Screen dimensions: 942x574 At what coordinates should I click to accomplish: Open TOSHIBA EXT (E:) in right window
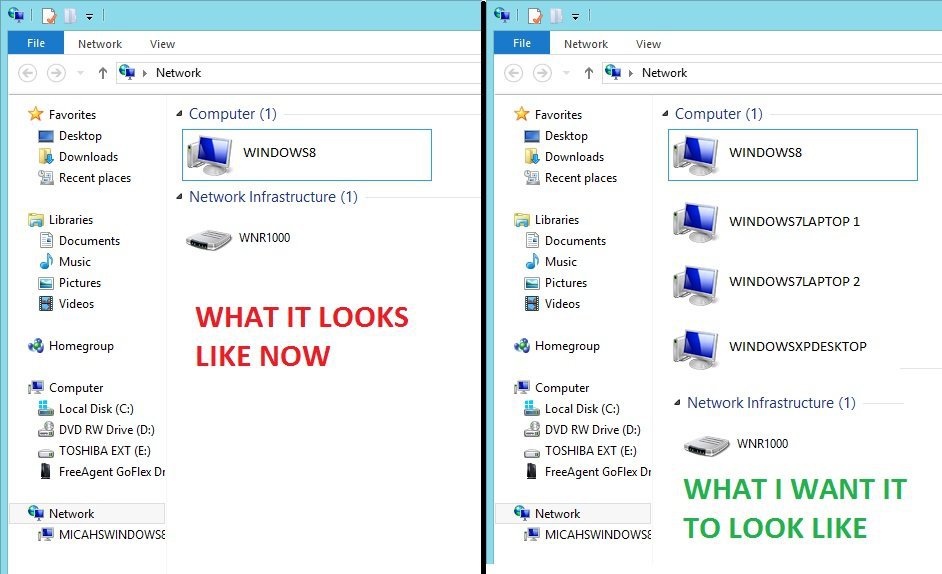click(x=580, y=451)
